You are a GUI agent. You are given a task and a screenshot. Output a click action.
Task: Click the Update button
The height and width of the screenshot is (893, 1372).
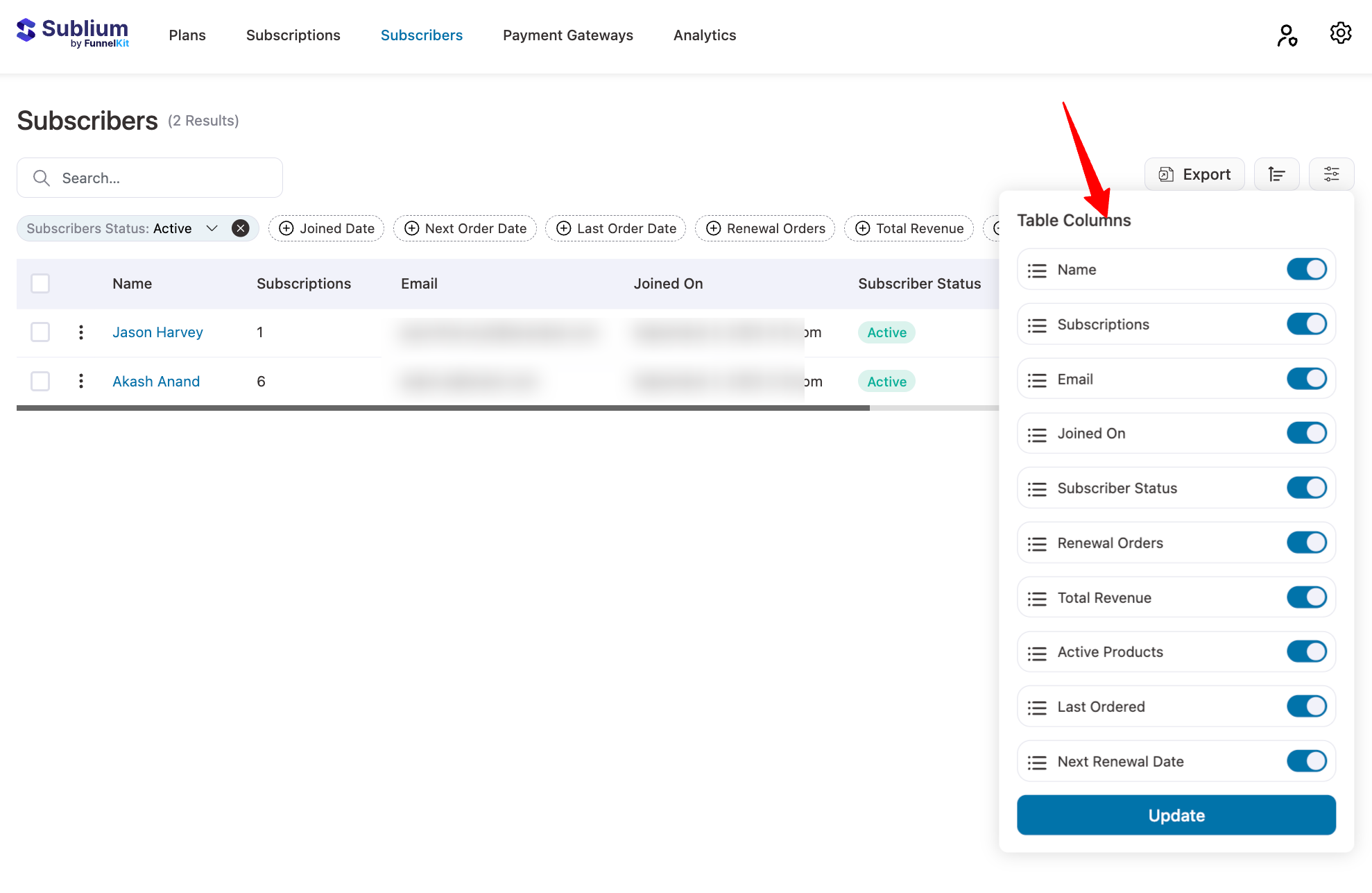(1175, 815)
